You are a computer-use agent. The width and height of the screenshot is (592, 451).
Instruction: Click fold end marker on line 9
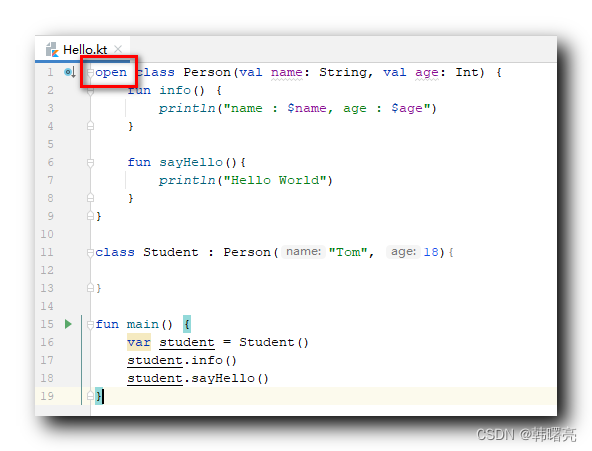pyautogui.click(x=90, y=216)
